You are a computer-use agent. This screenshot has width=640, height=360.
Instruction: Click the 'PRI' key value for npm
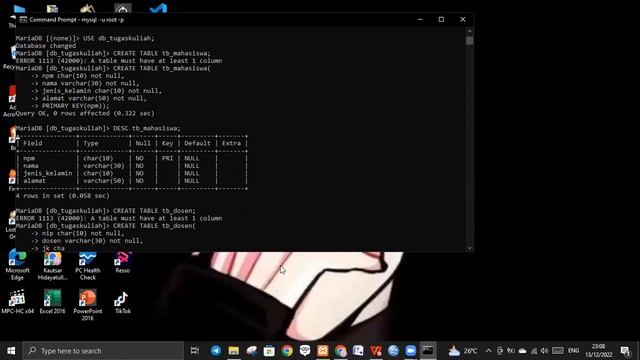coord(167,158)
